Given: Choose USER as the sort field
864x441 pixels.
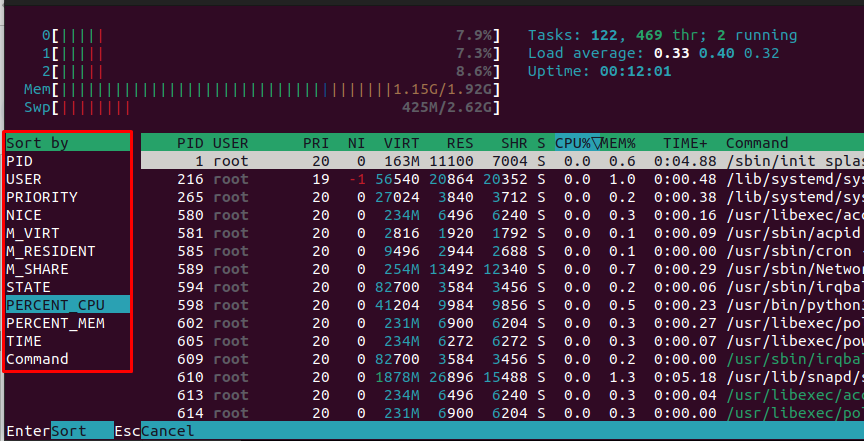Looking at the screenshot, I should (x=24, y=179).
